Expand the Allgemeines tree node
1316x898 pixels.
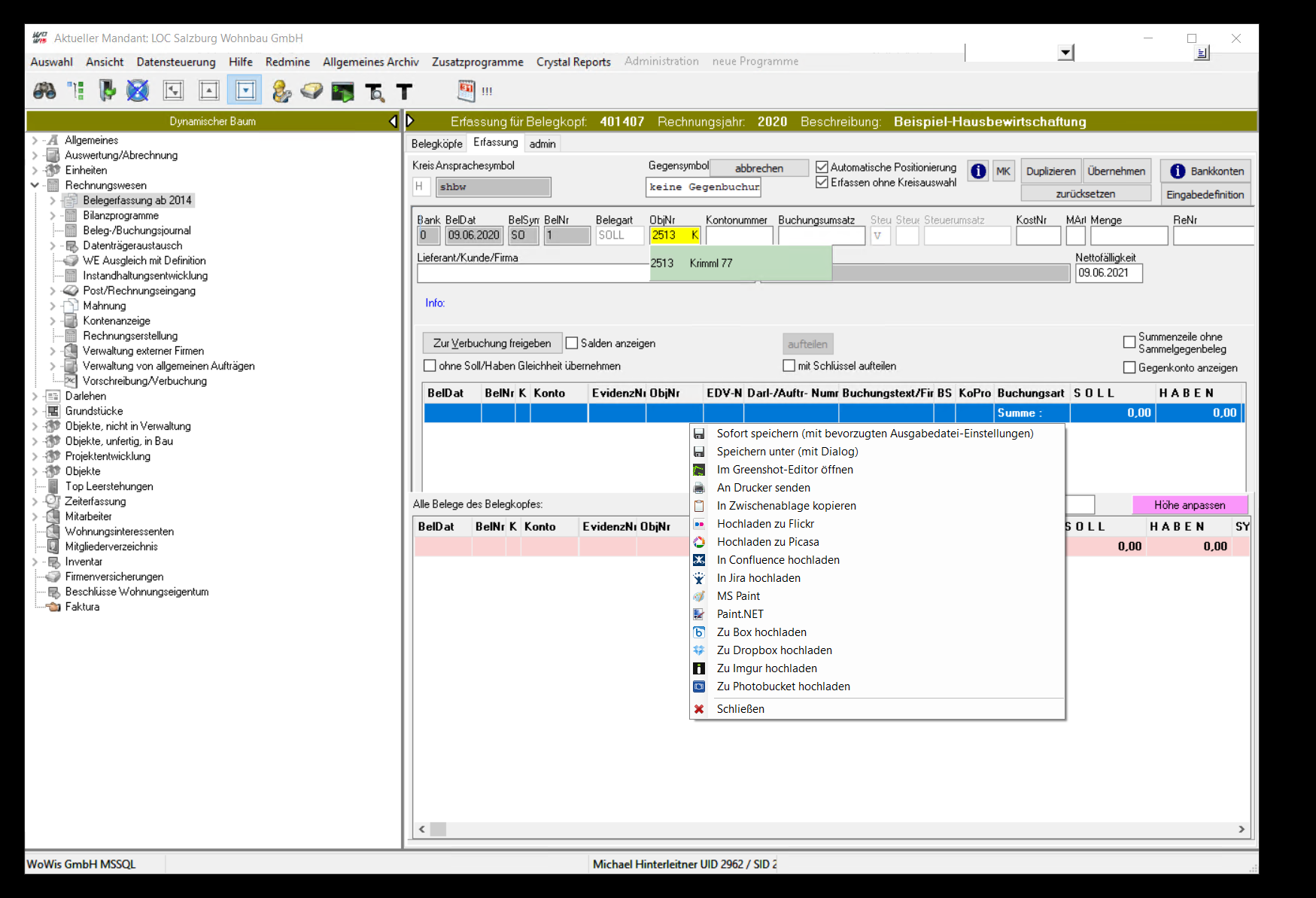point(35,140)
